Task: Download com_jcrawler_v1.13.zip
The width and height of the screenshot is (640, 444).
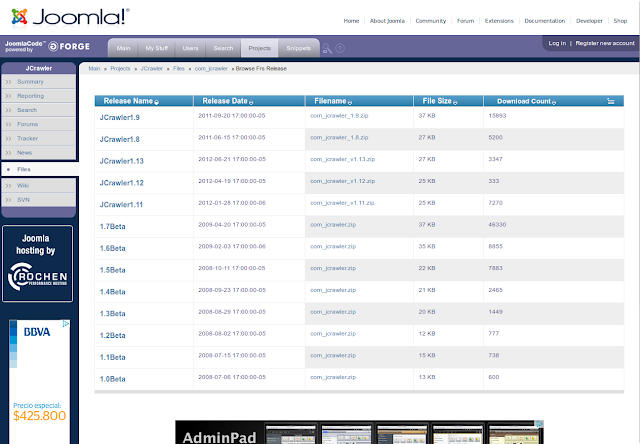Action: pyautogui.click(x=342, y=159)
